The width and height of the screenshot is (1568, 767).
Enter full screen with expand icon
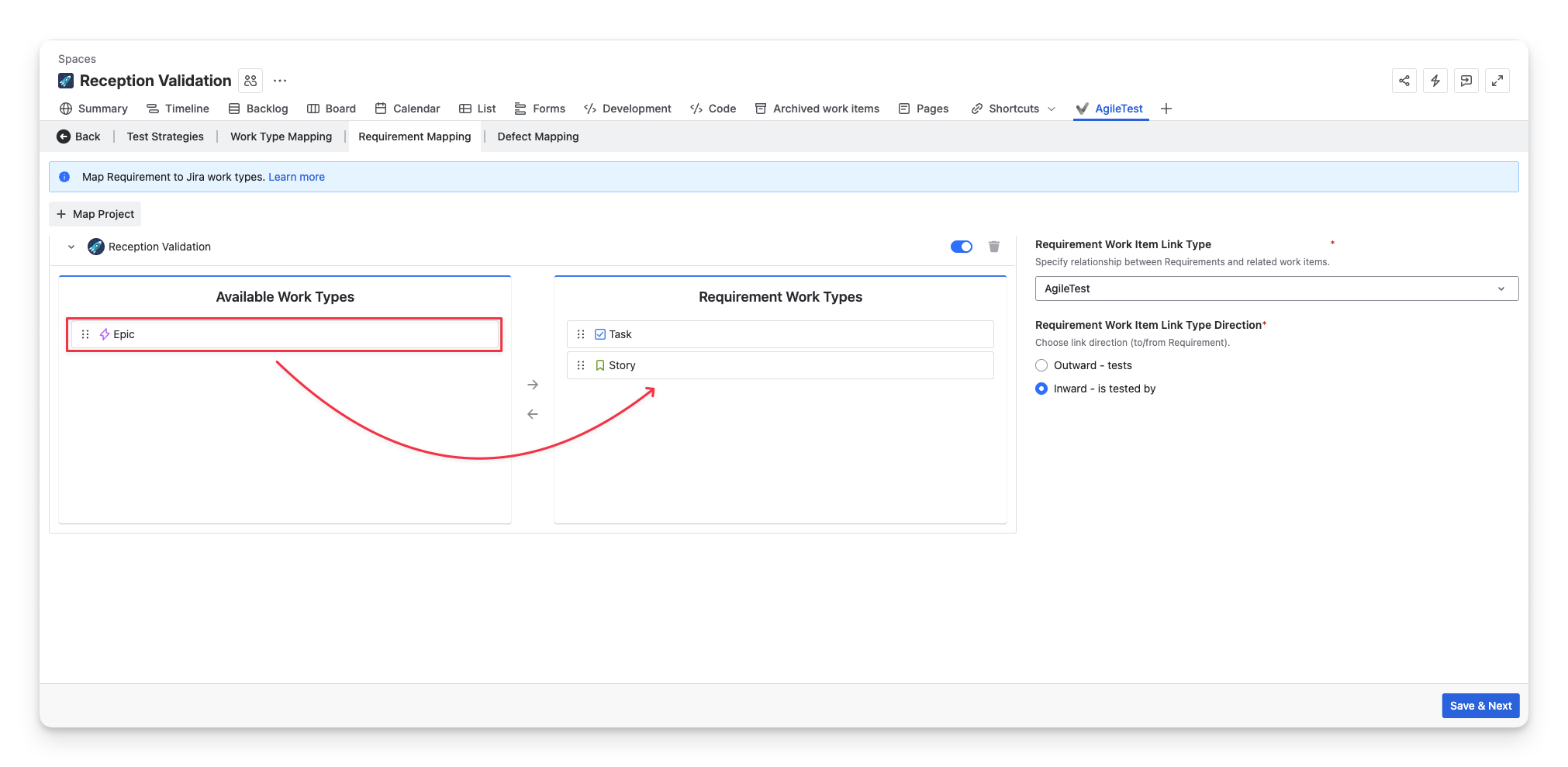(1497, 81)
